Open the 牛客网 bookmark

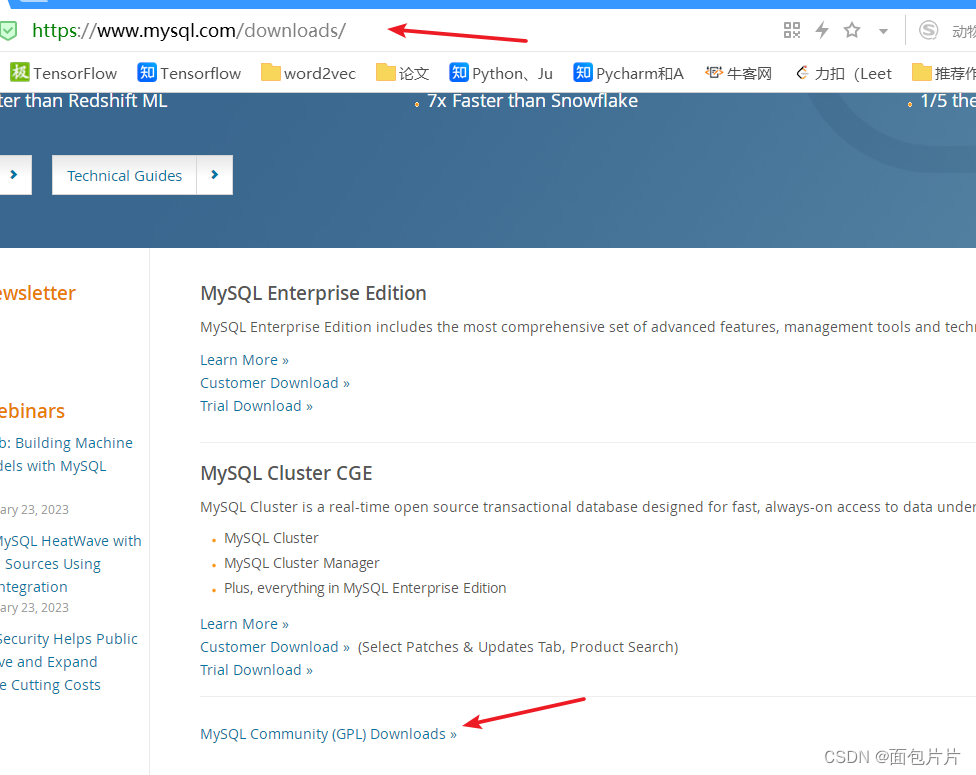pos(738,73)
